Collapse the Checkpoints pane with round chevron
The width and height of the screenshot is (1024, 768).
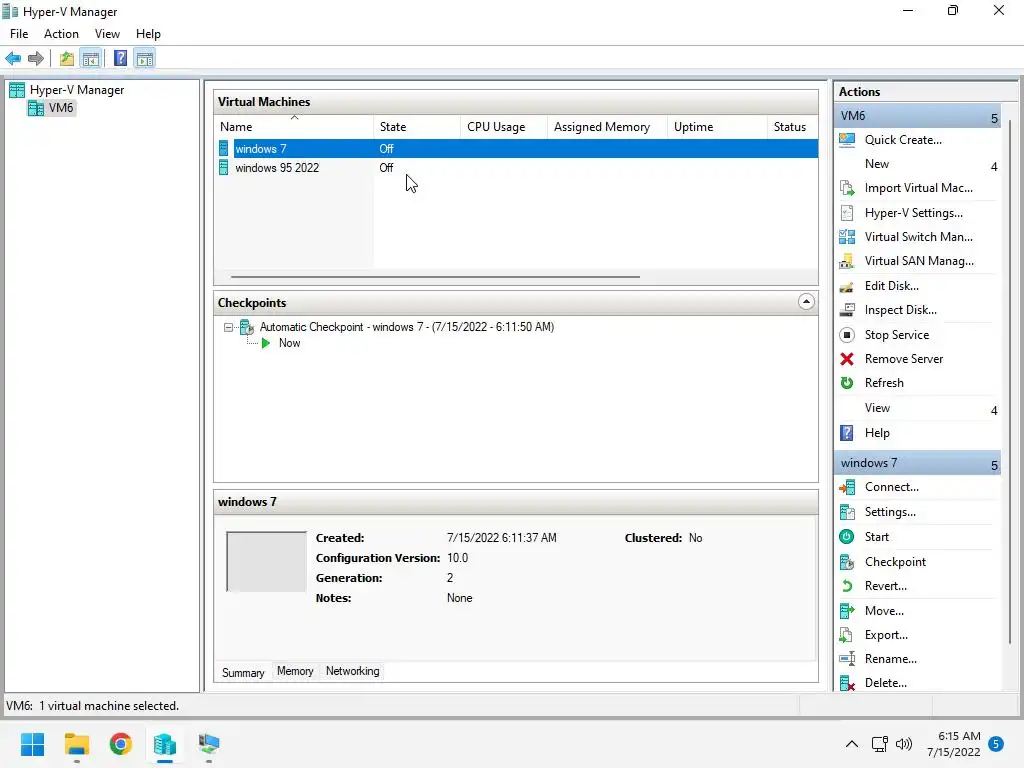(x=807, y=302)
